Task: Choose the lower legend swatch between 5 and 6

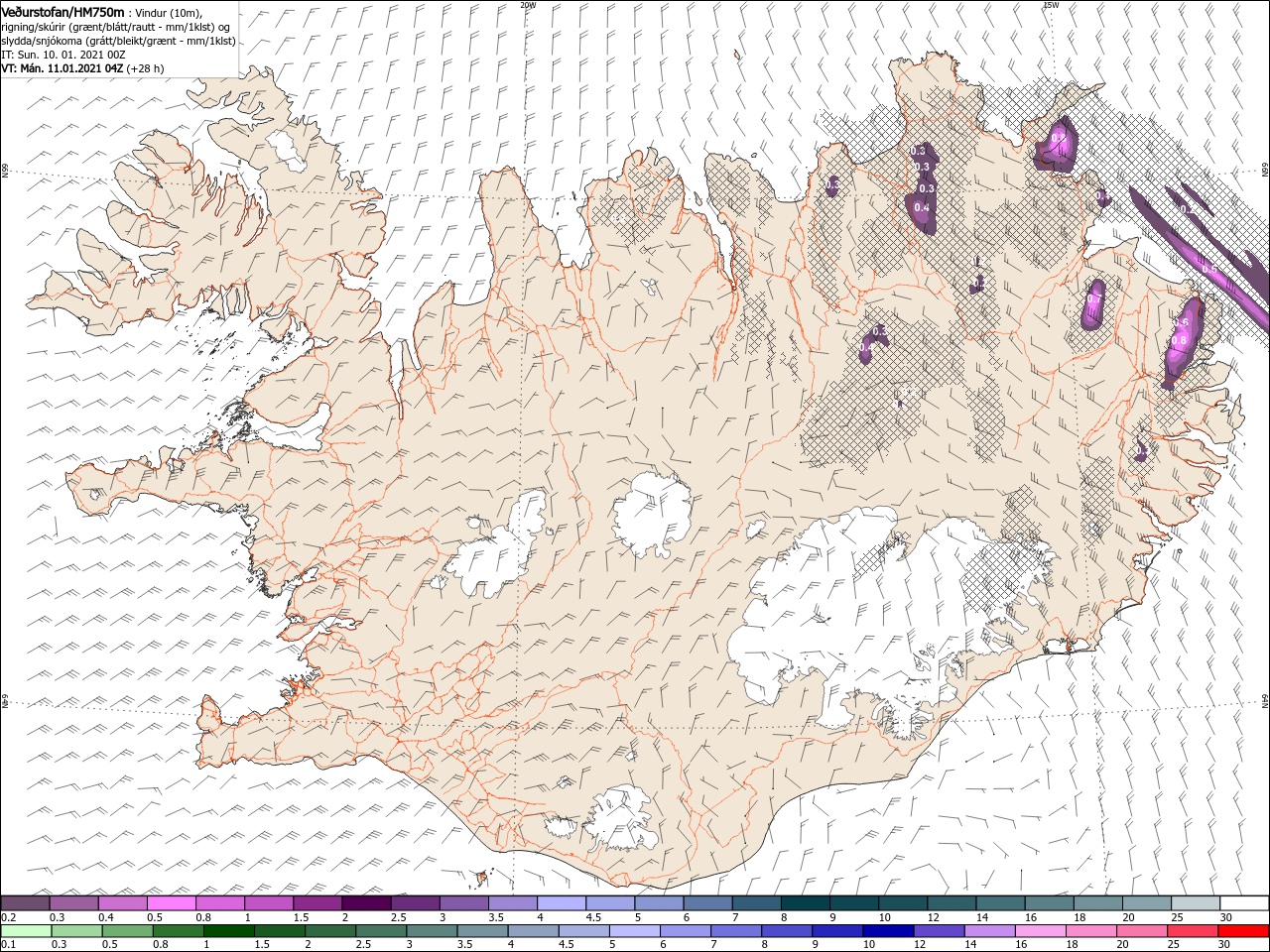Action: [635, 931]
